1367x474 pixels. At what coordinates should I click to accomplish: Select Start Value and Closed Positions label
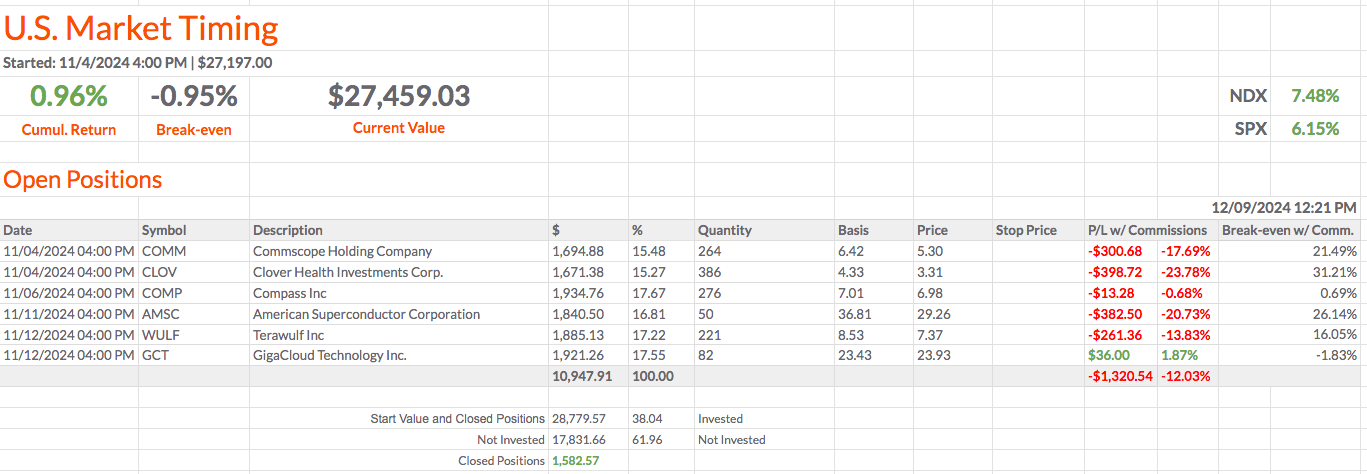(x=458, y=419)
